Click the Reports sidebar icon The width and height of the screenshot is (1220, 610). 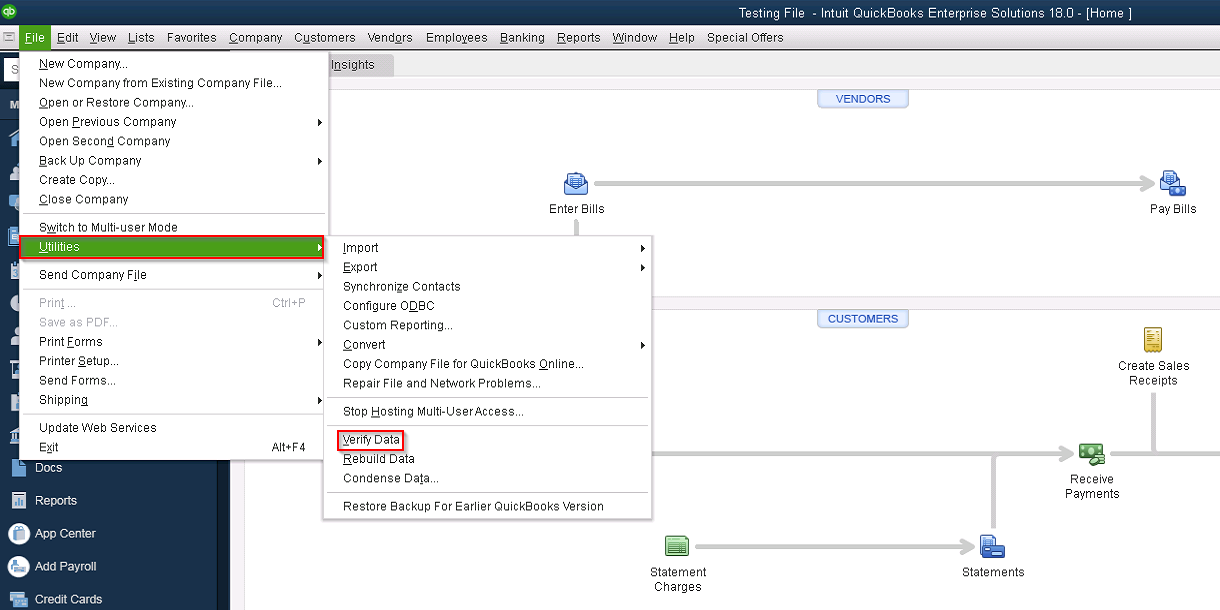pyautogui.click(x=19, y=500)
